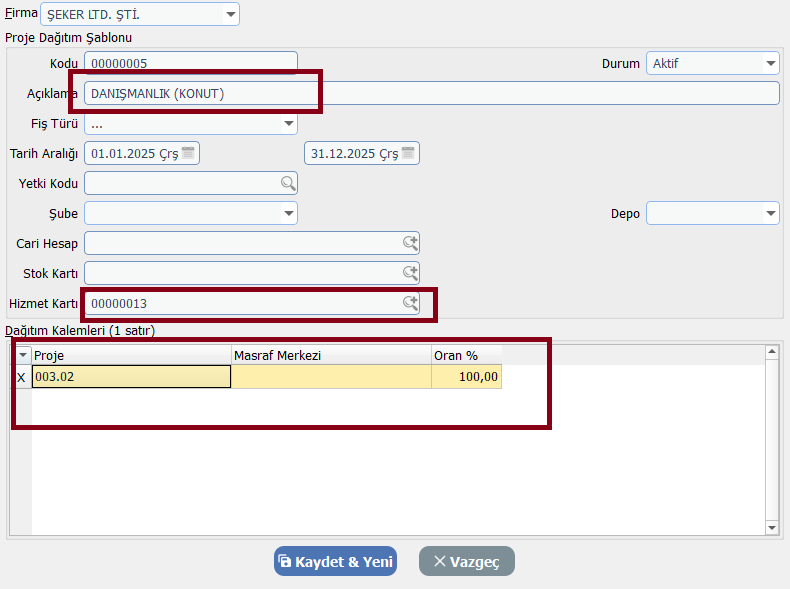Click the Yetki Kodu search magnifier icon

pyautogui.click(x=287, y=183)
